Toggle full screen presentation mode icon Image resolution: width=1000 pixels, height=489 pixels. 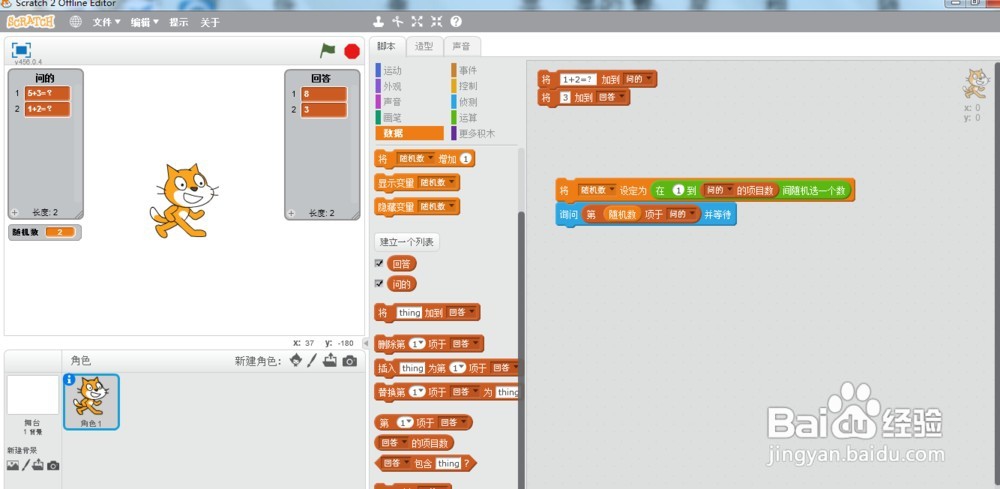[21, 50]
